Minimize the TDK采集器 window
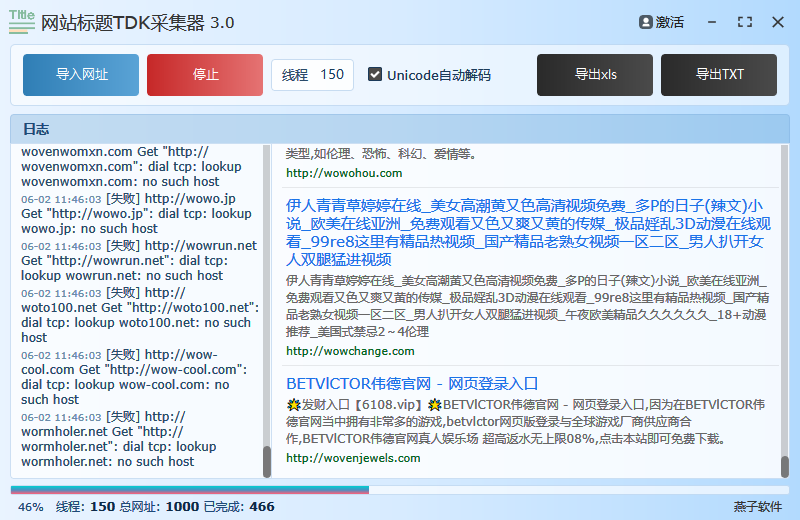Viewport: 800px width, 520px height. point(712,22)
